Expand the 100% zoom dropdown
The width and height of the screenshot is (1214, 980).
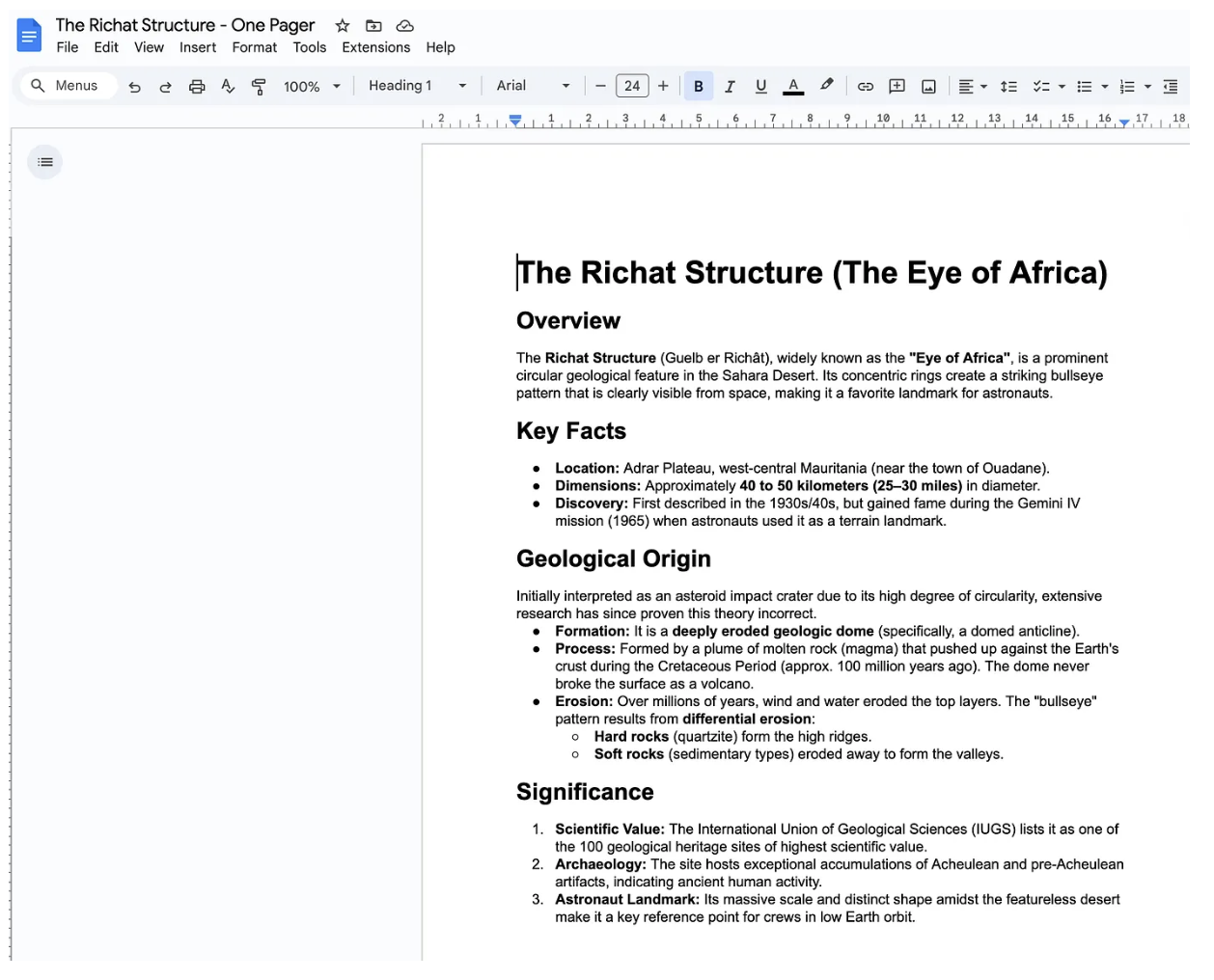pos(312,87)
